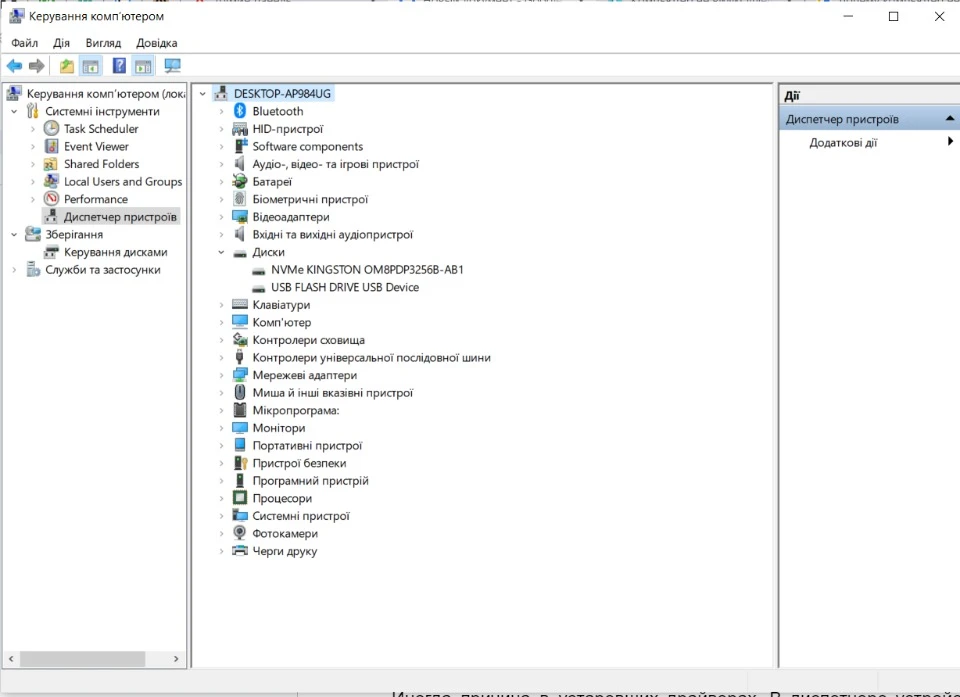Expand the Відеоадаптери category
Viewport: 960px width, 697px height.
[222, 217]
